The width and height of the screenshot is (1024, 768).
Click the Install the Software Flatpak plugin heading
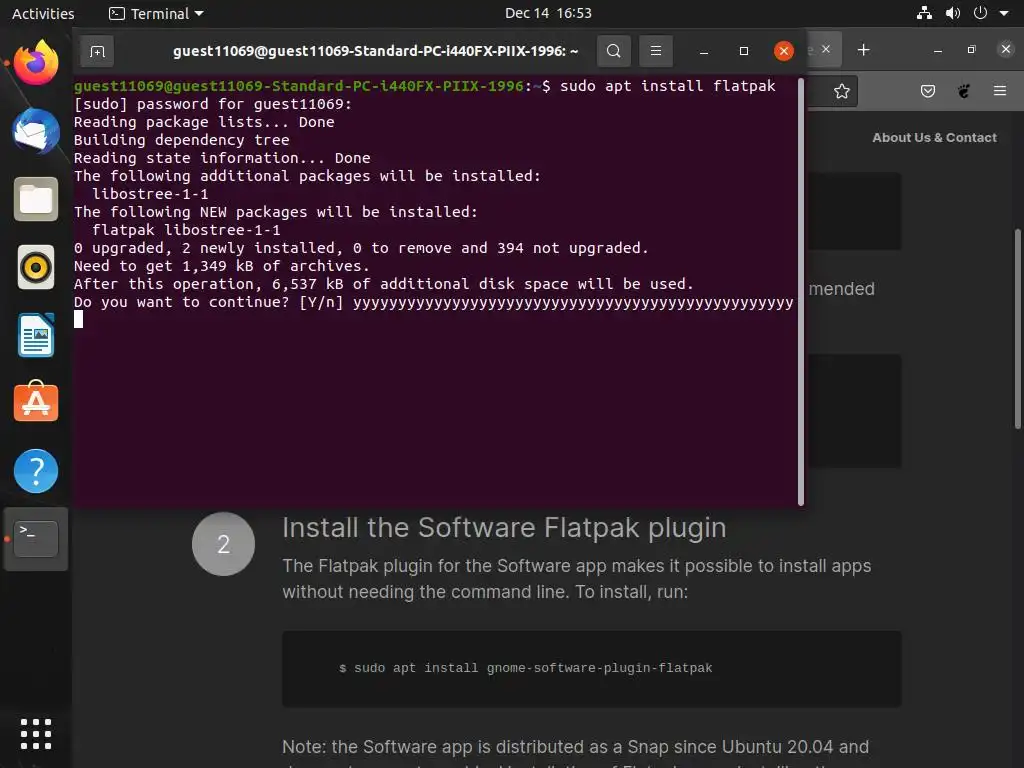504,528
